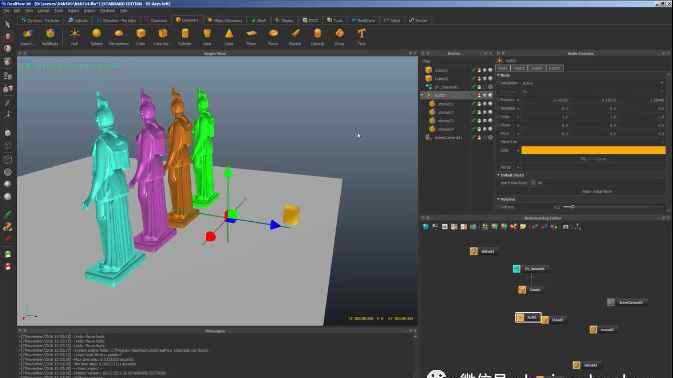Create a Text object
The height and width of the screenshot is (378, 673).
361,36
